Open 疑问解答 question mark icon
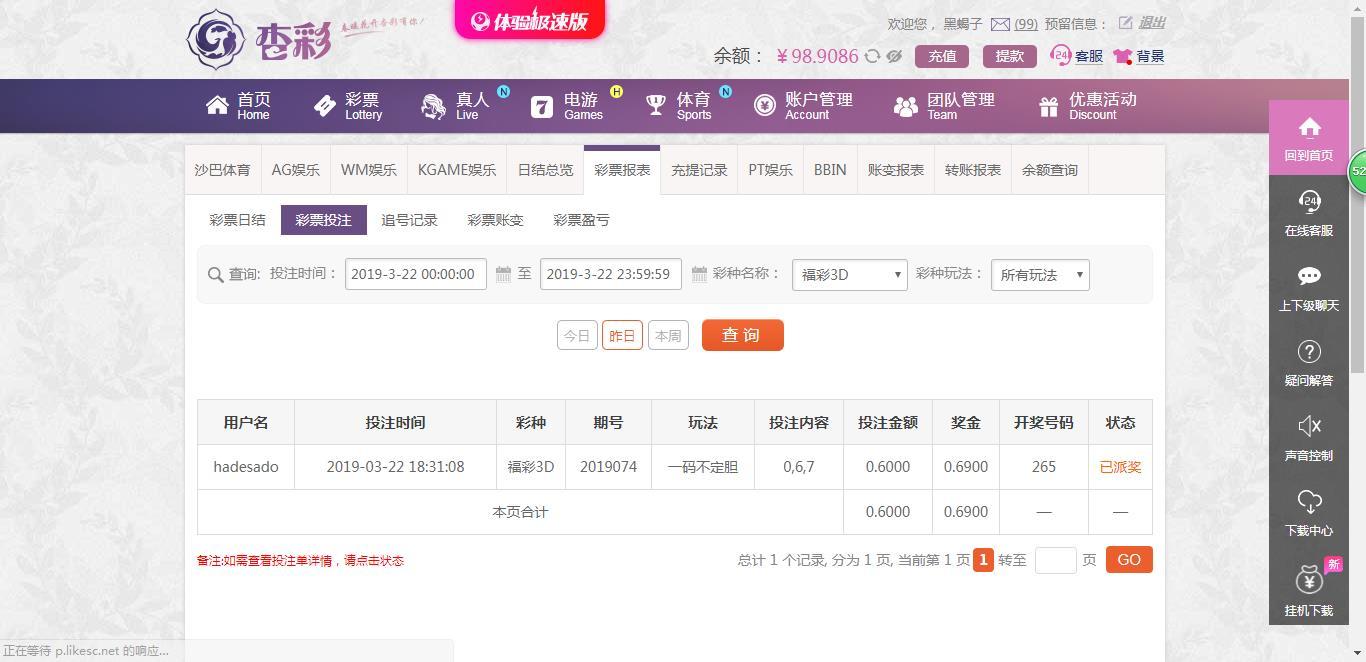 pyautogui.click(x=1309, y=351)
